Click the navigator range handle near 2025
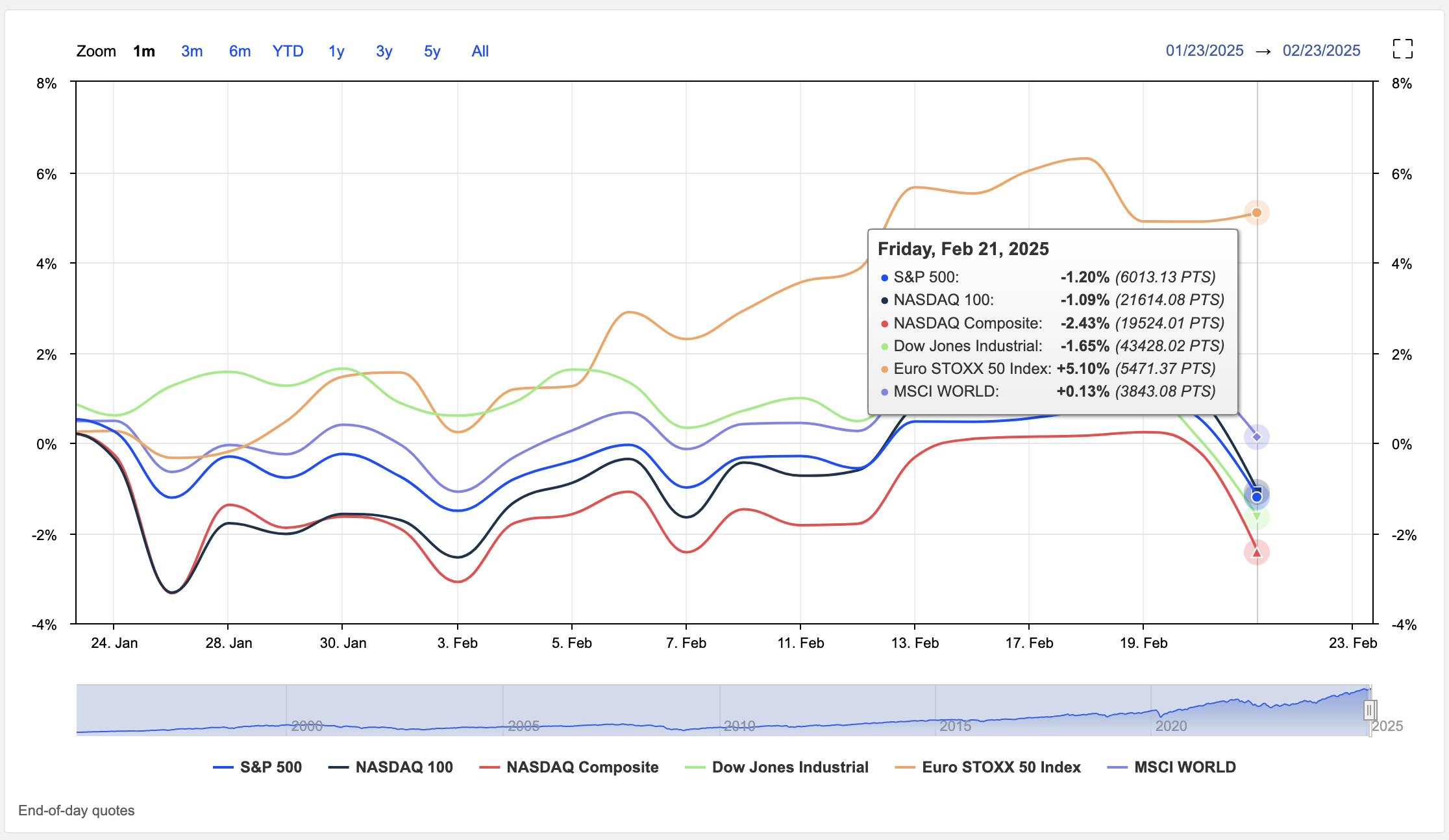Image resolution: width=1449 pixels, height=840 pixels. click(1369, 710)
